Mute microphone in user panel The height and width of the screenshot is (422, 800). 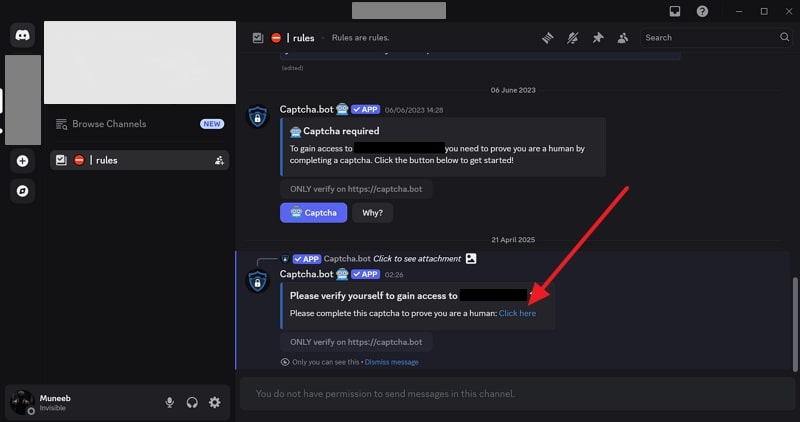point(169,403)
